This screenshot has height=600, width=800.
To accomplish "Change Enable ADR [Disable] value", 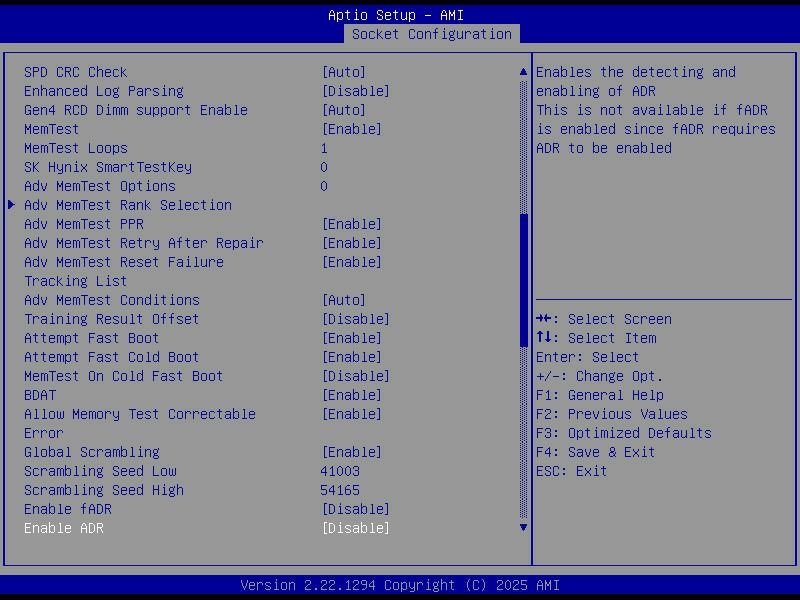I will coord(356,528).
